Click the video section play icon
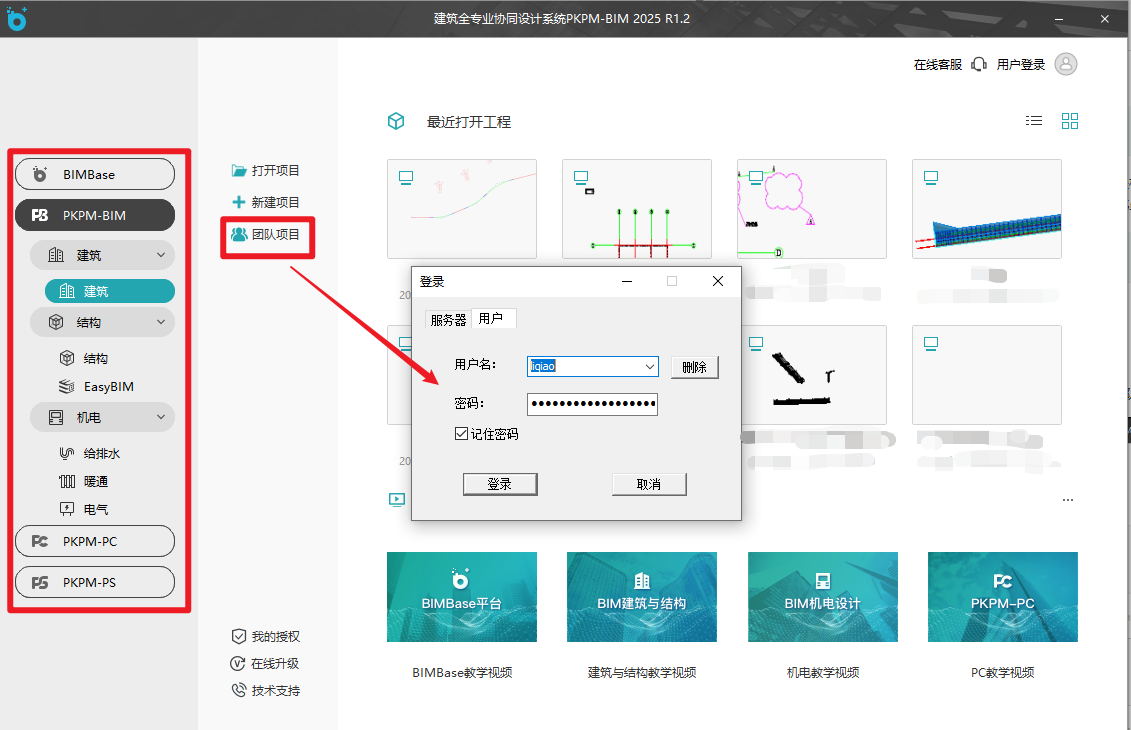 point(397,499)
